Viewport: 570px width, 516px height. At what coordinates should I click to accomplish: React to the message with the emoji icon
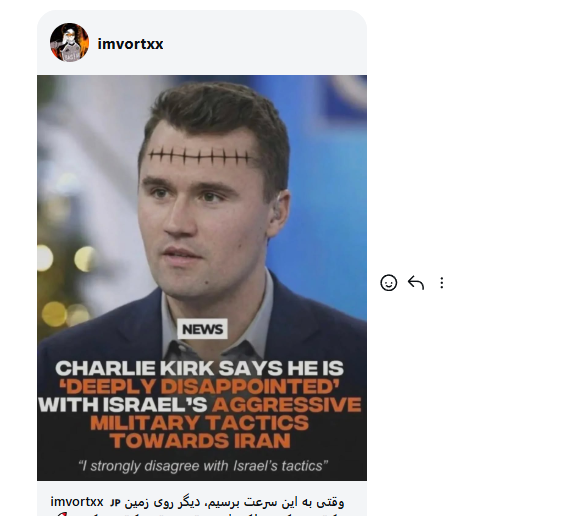388,283
